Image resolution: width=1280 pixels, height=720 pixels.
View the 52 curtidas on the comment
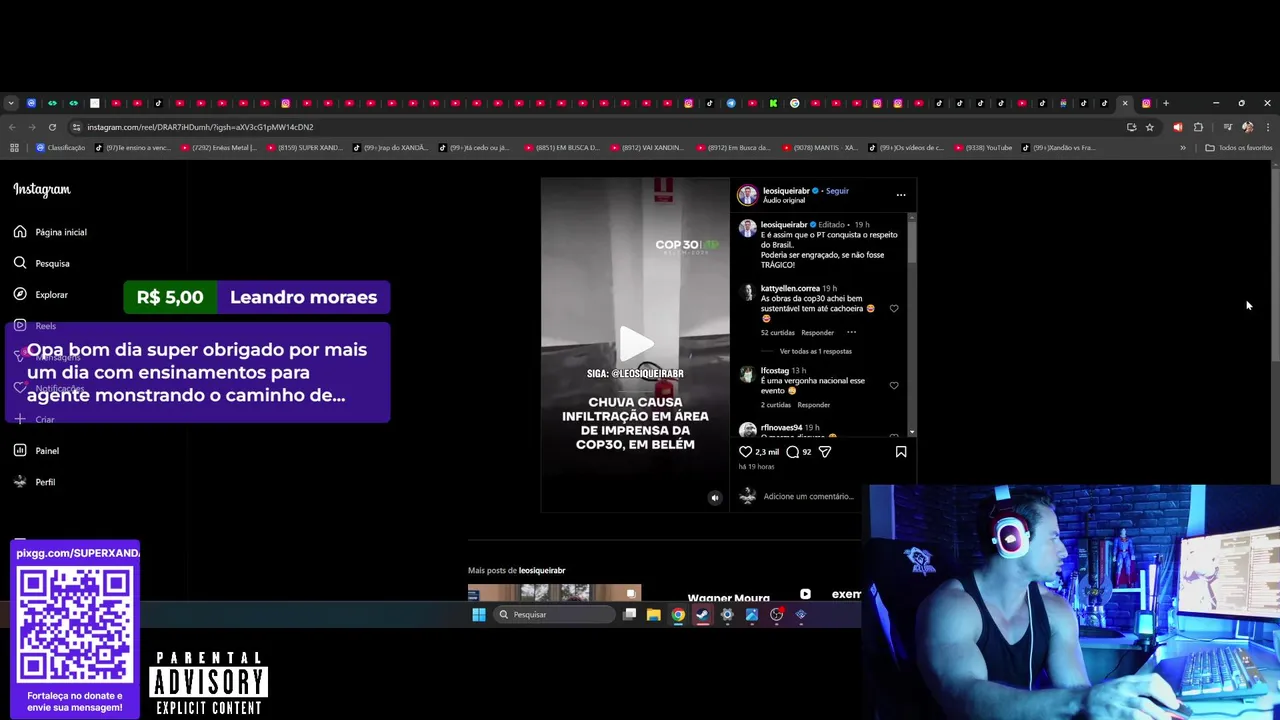pyautogui.click(x=778, y=333)
